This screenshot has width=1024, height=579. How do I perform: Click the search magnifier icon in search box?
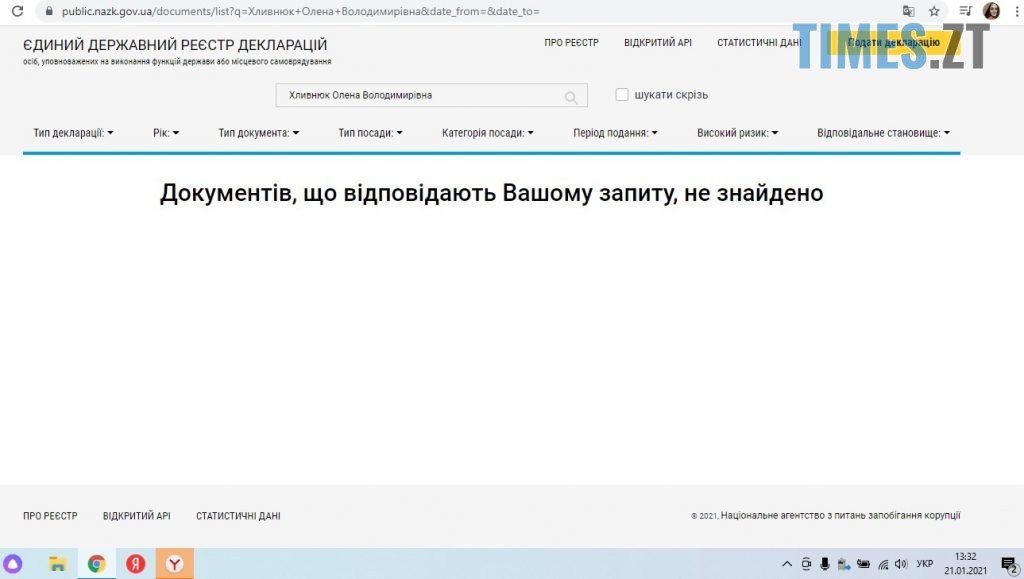571,97
